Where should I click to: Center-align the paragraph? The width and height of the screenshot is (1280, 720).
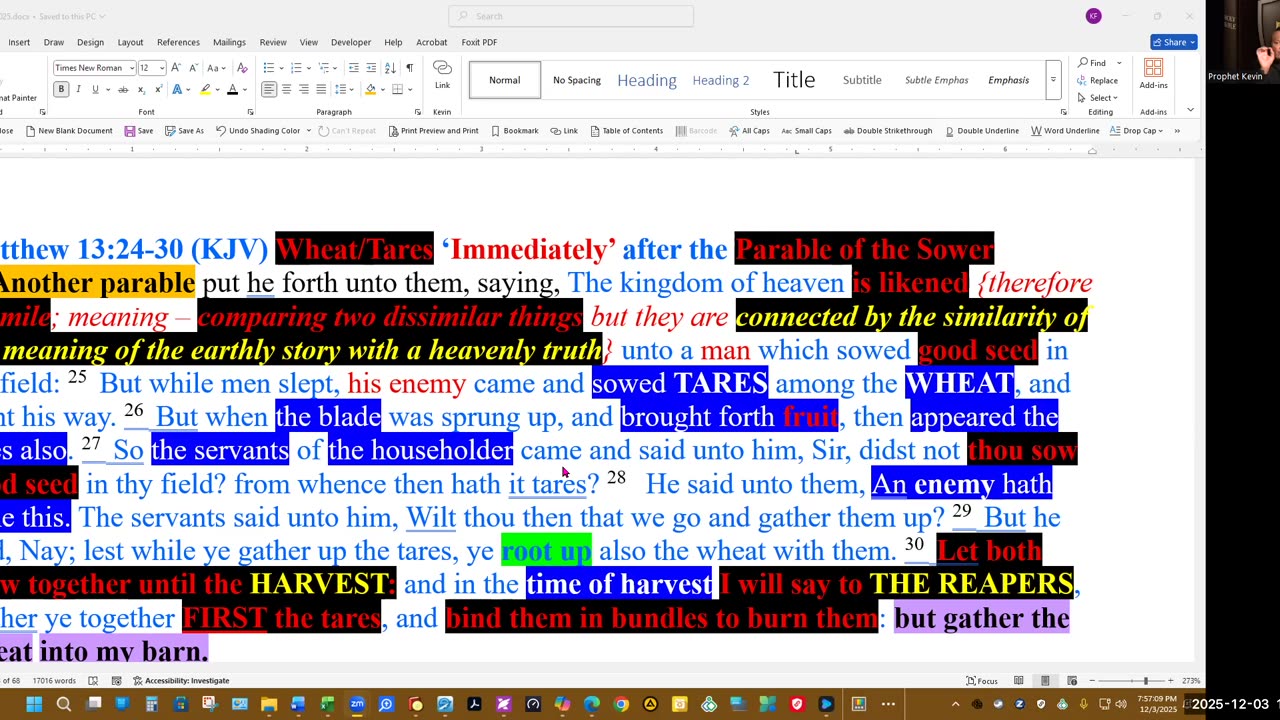click(x=286, y=89)
